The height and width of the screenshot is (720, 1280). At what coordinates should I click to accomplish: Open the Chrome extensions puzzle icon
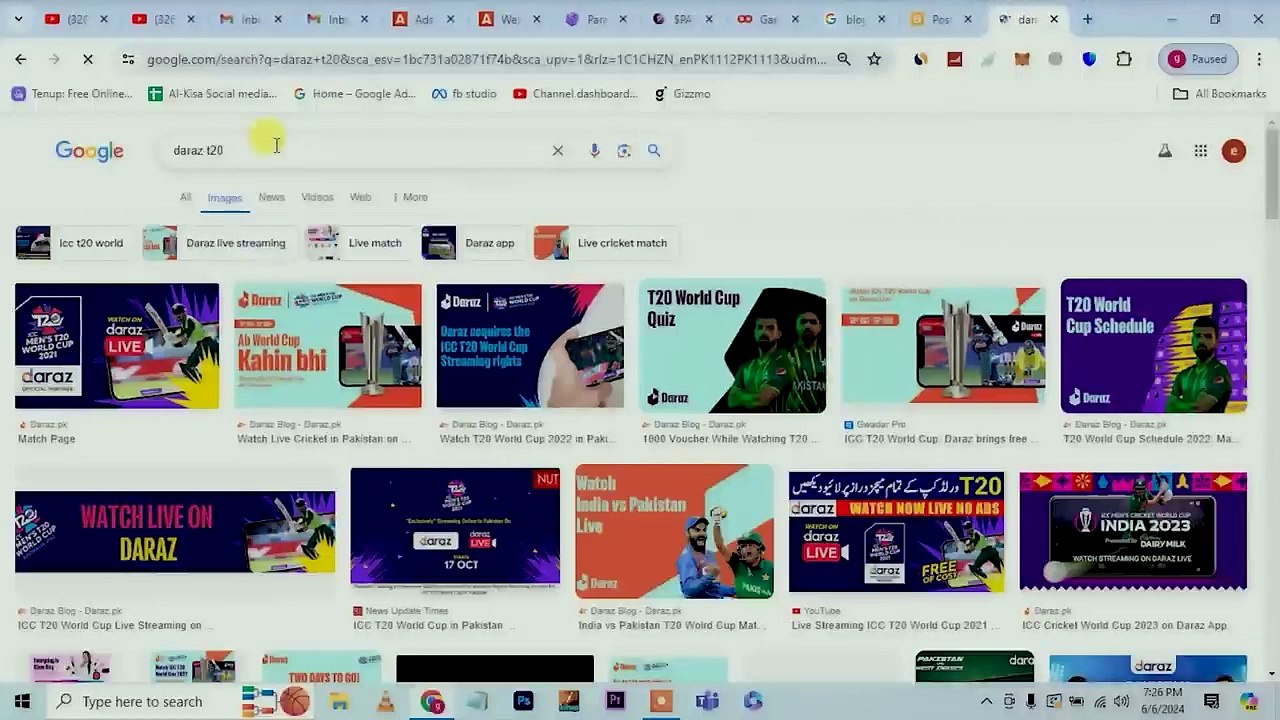(1124, 60)
